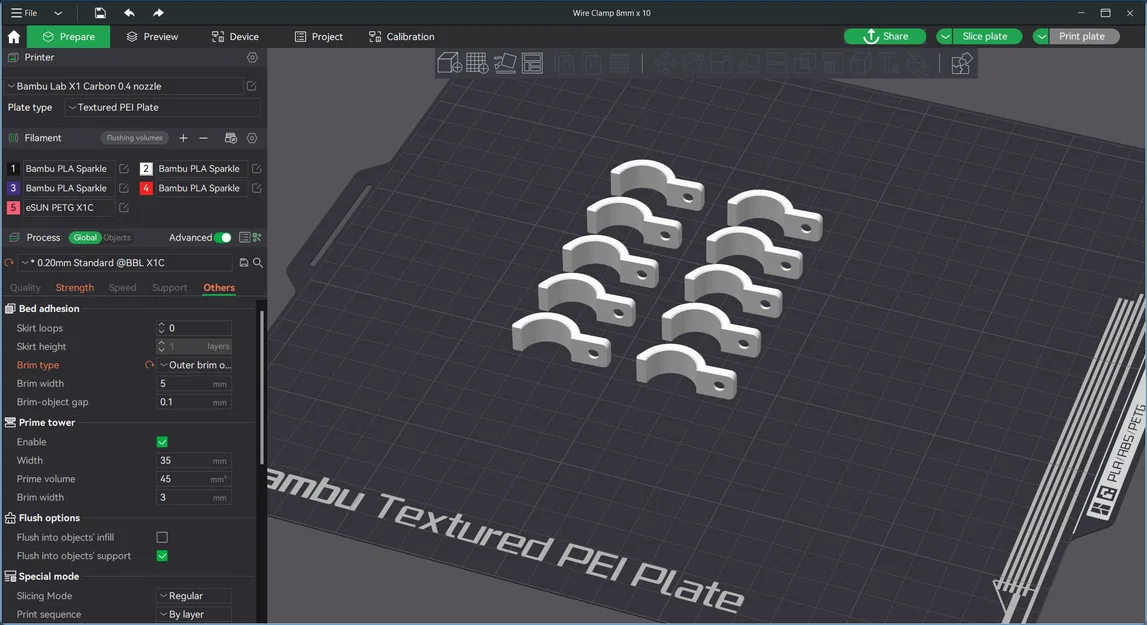Viewport: 1147px width, 625px height.
Task: Open the assembly view puzzle icon
Action: tap(961, 64)
